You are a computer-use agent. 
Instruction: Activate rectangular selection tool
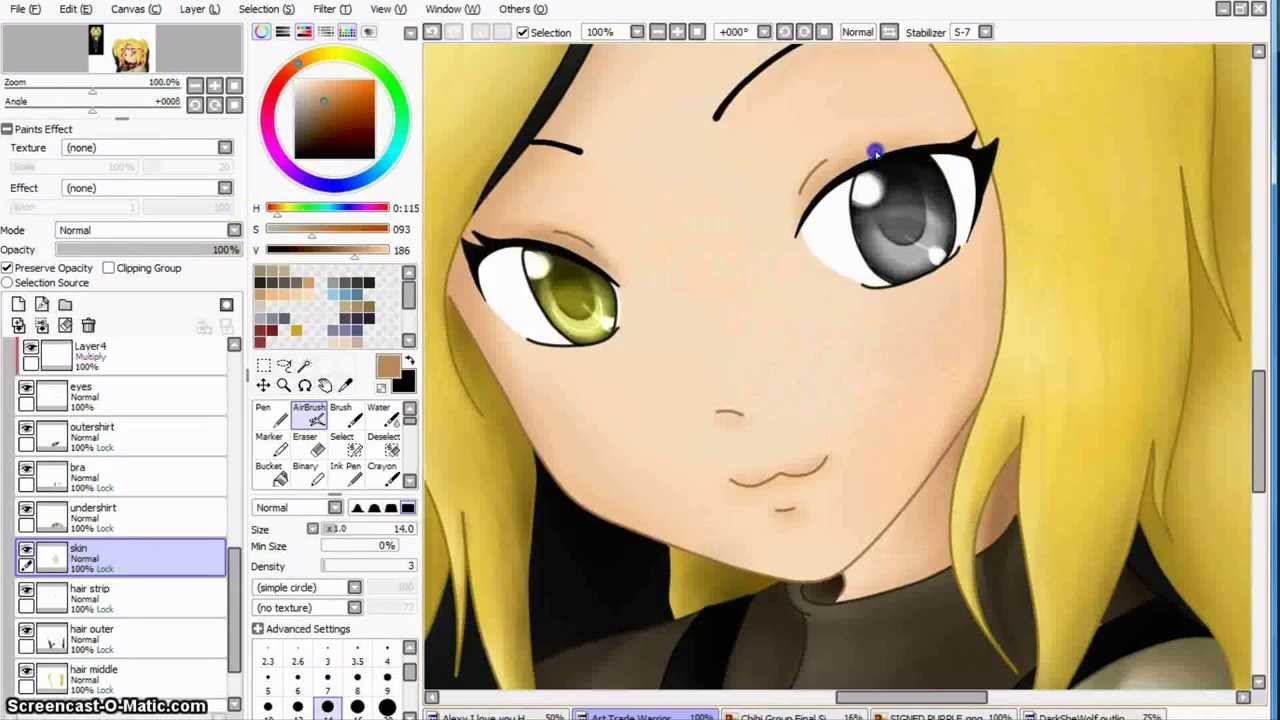pos(263,365)
